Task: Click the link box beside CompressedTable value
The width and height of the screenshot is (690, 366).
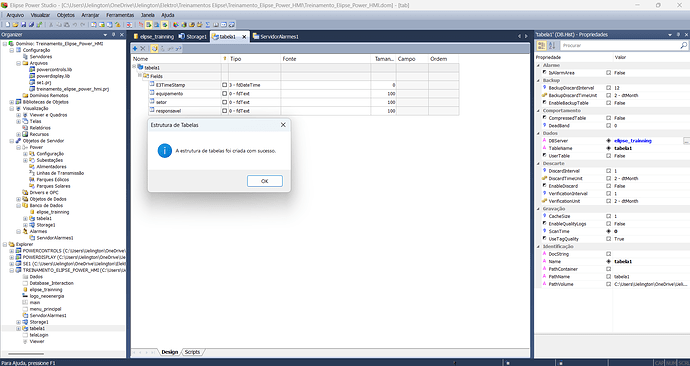Action: click(609, 118)
